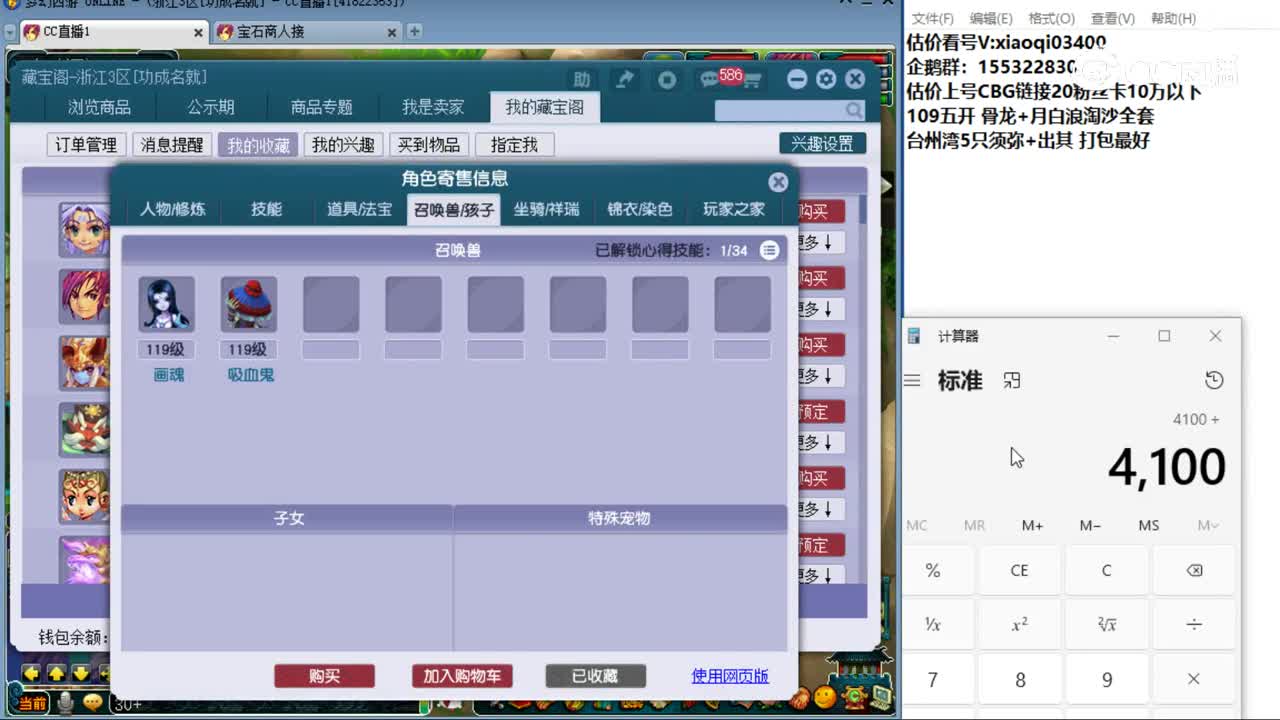Switch to the 坐骑/祥瑞 tab
This screenshot has width=1280, height=720.
tap(546, 211)
